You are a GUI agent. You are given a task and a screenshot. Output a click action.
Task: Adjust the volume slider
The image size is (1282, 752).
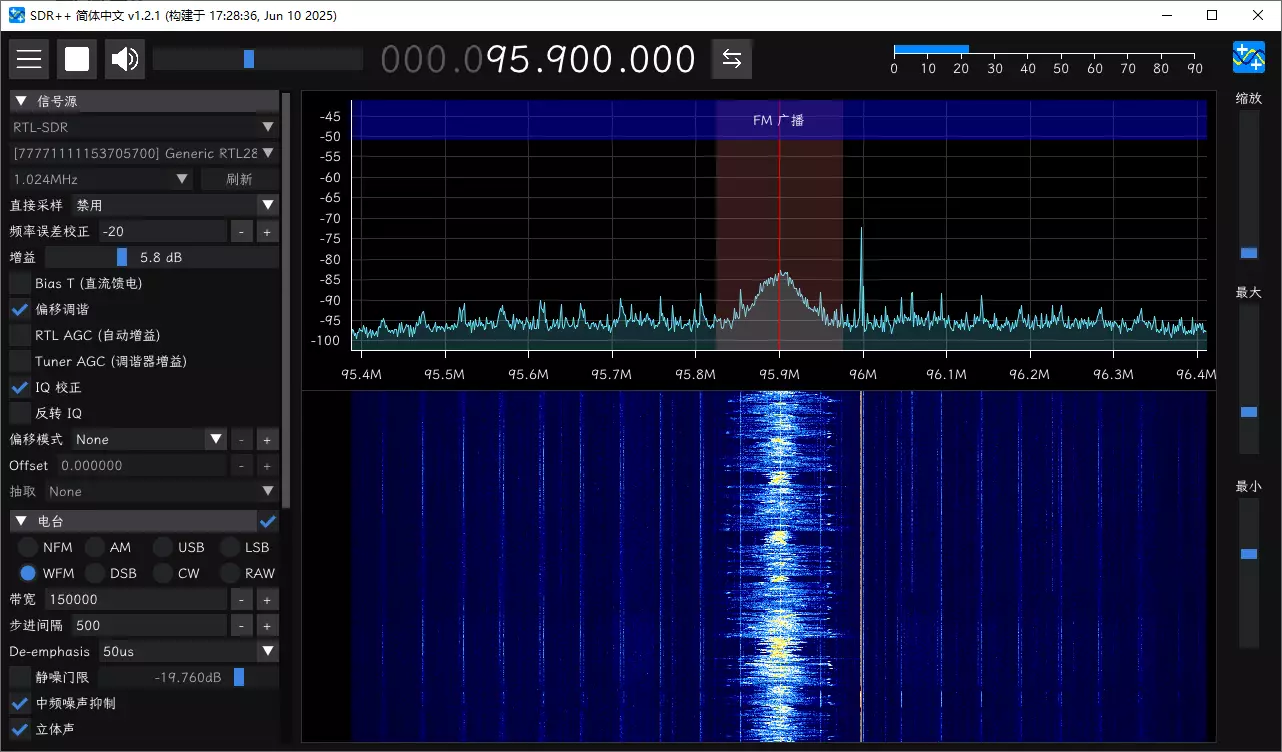point(258,59)
